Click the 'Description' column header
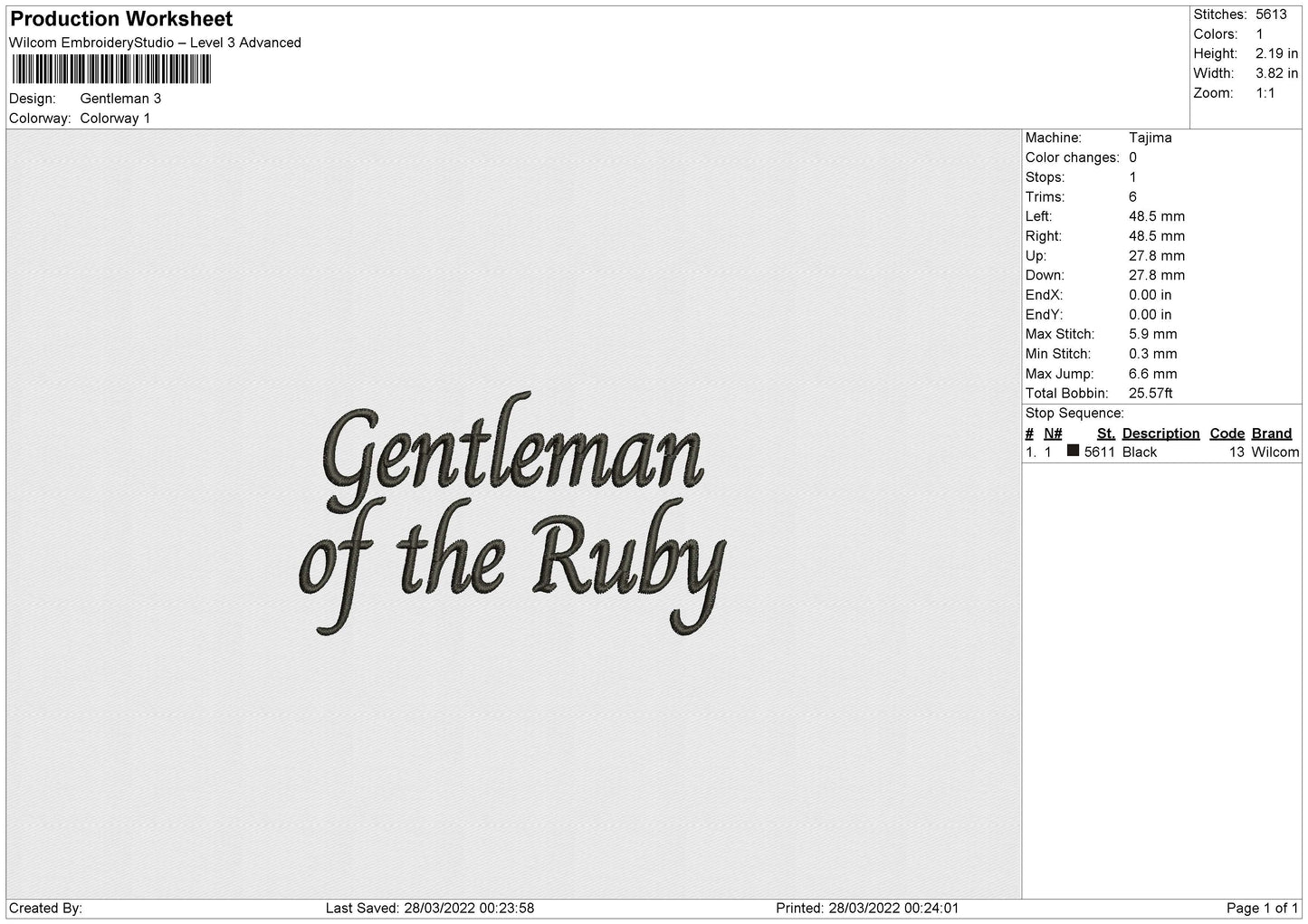This screenshot has height=924, width=1308. [x=1160, y=433]
